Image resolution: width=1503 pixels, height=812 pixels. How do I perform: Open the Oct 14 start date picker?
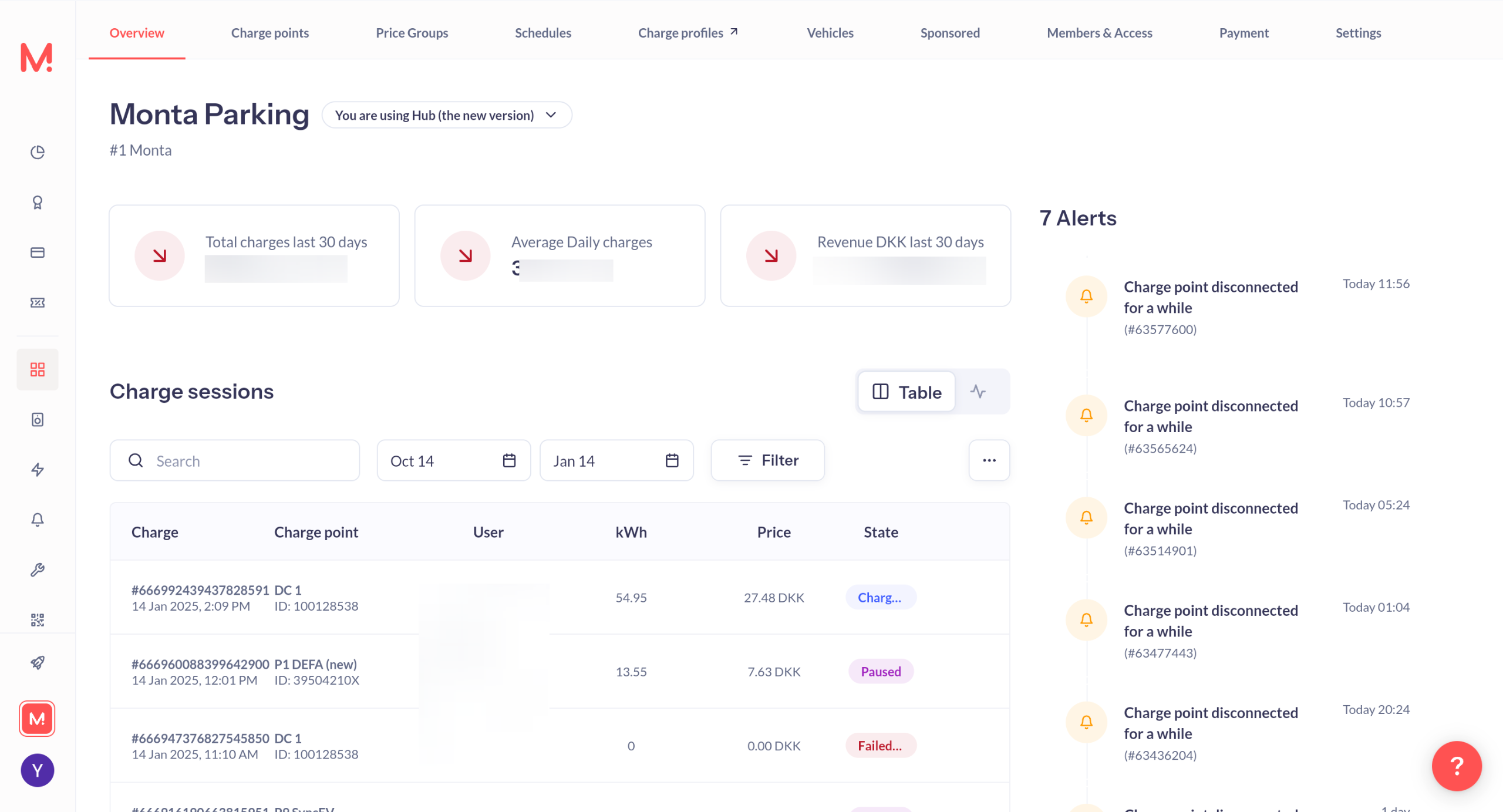[x=453, y=461]
